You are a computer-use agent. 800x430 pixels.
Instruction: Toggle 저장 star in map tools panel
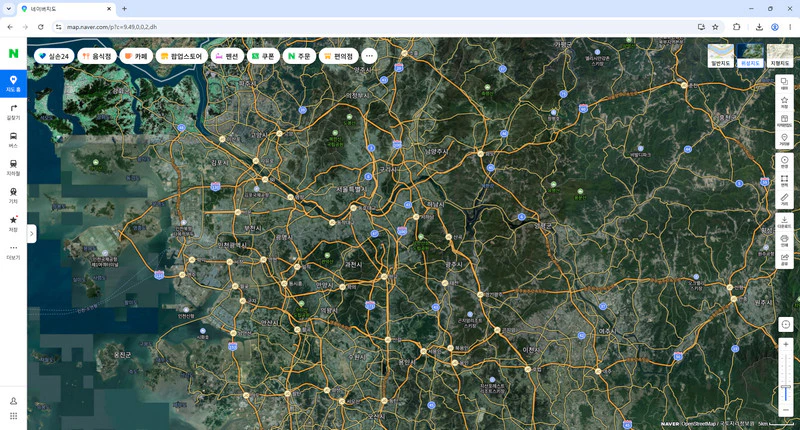[784, 103]
